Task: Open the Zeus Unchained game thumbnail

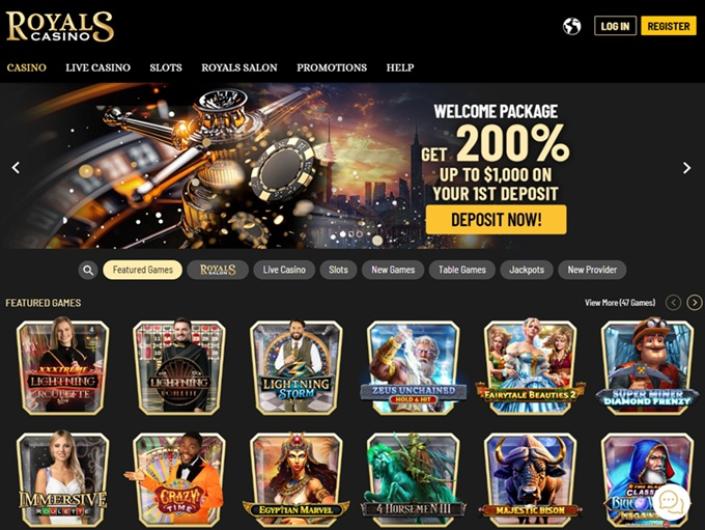Action: coord(413,367)
